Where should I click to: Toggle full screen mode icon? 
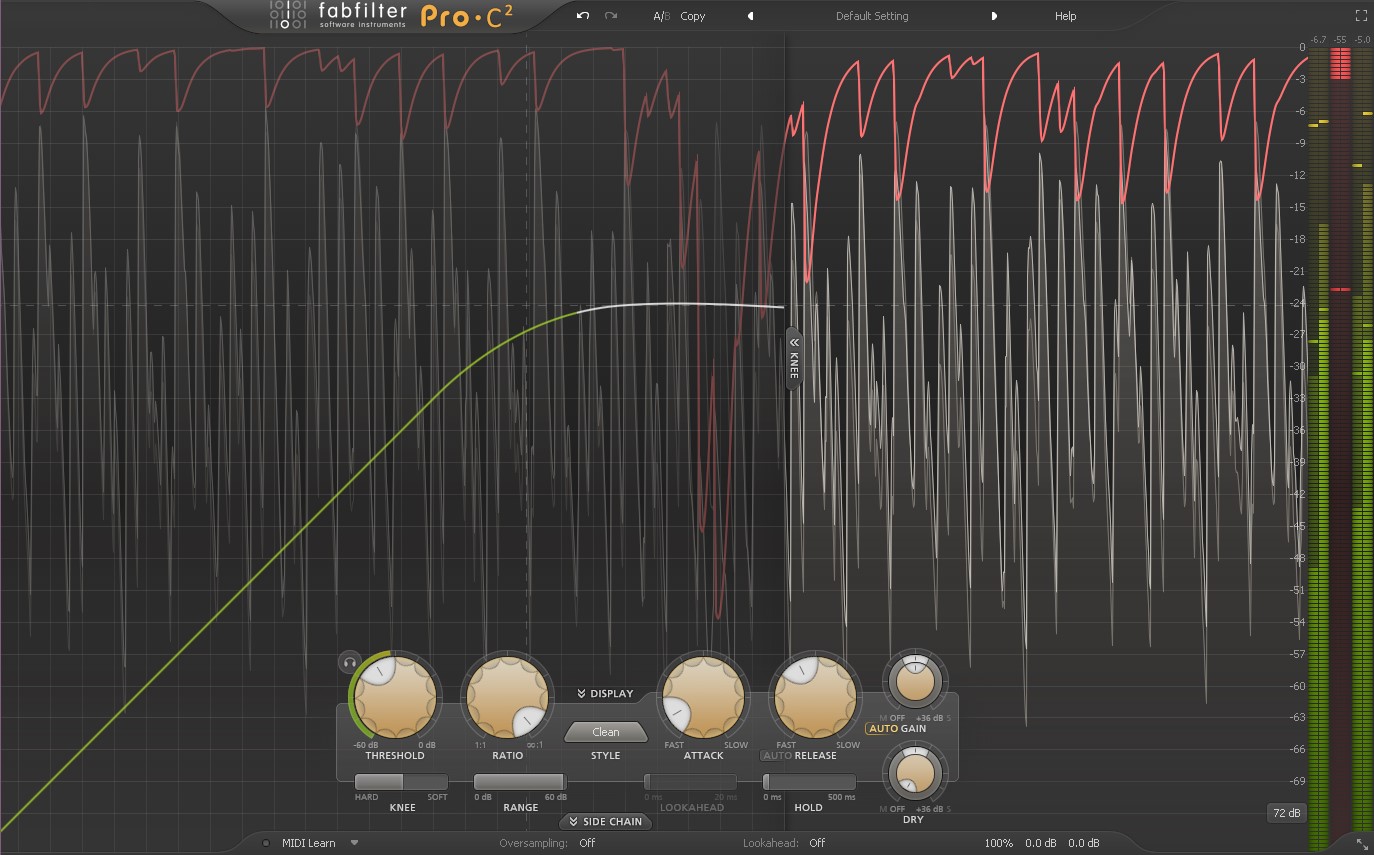(1360, 16)
